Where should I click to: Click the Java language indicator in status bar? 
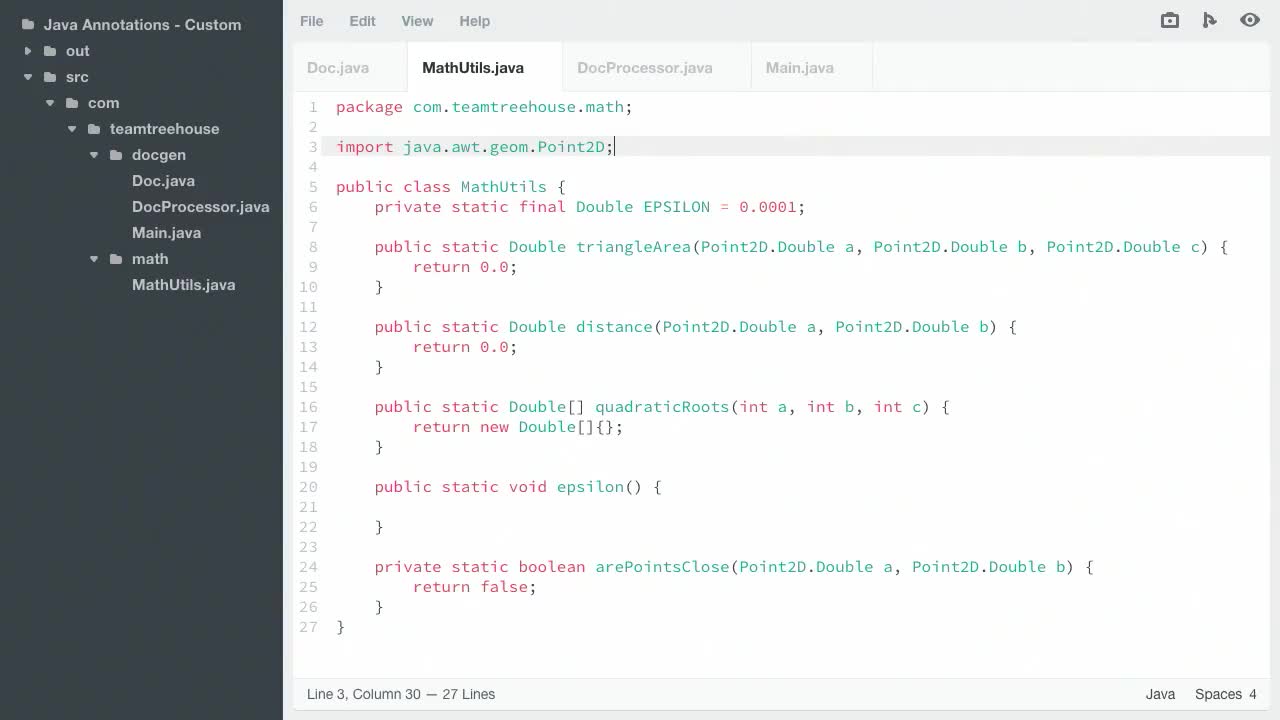click(1160, 694)
